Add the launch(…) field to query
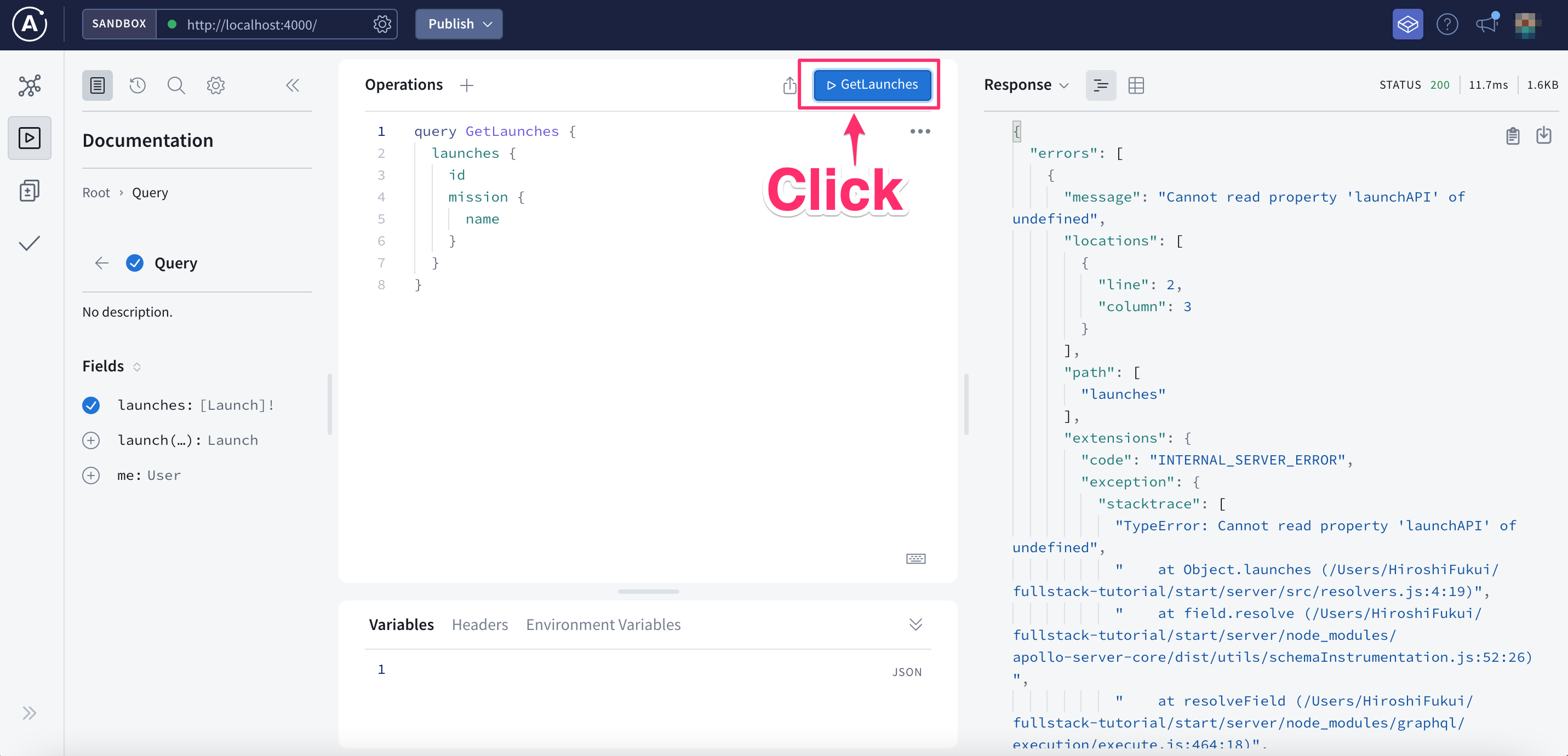The height and width of the screenshot is (756, 1568). pos(91,440)
